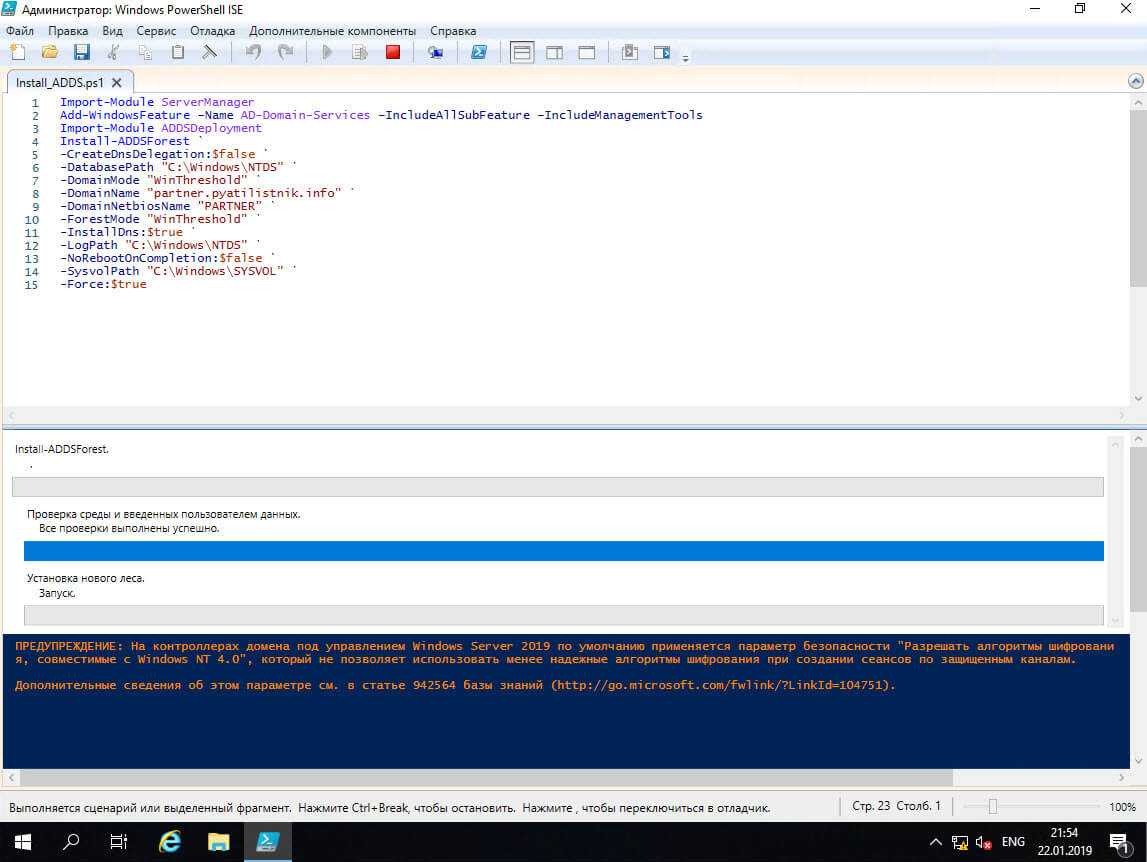Collapse the script pane with the chevron
Viewport: 1147px width, 862px height.
tap(1135, 81)
